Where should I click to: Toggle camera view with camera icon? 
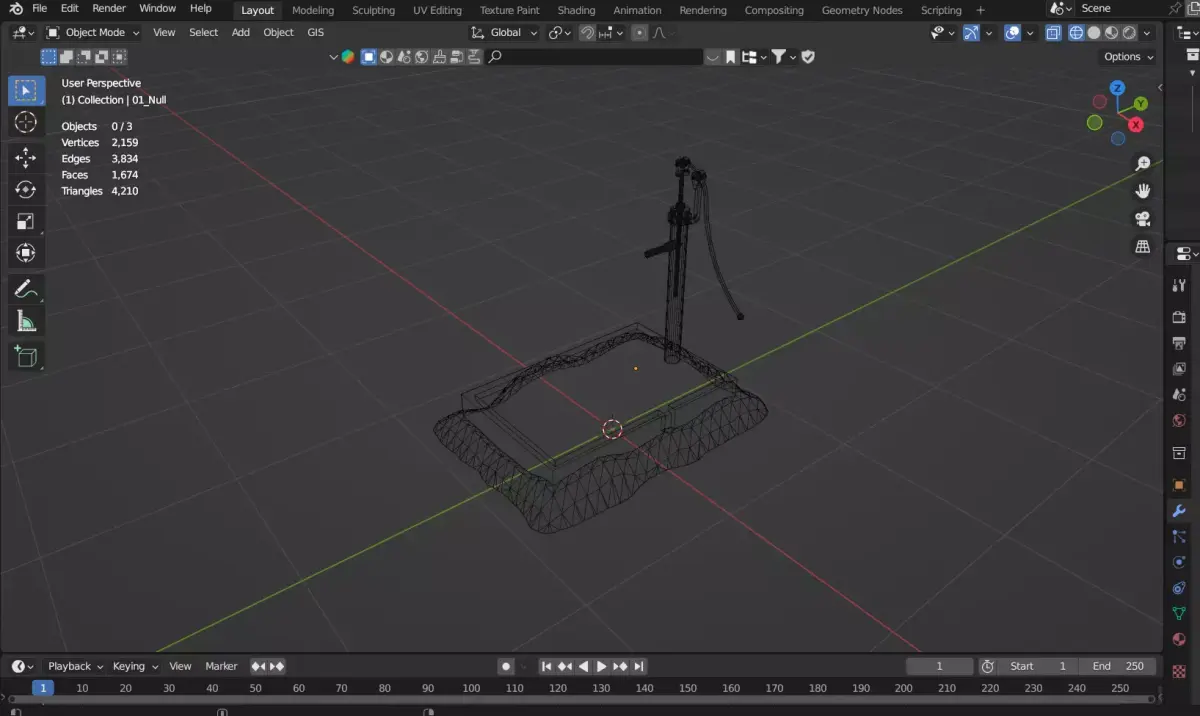[1143, 218]
